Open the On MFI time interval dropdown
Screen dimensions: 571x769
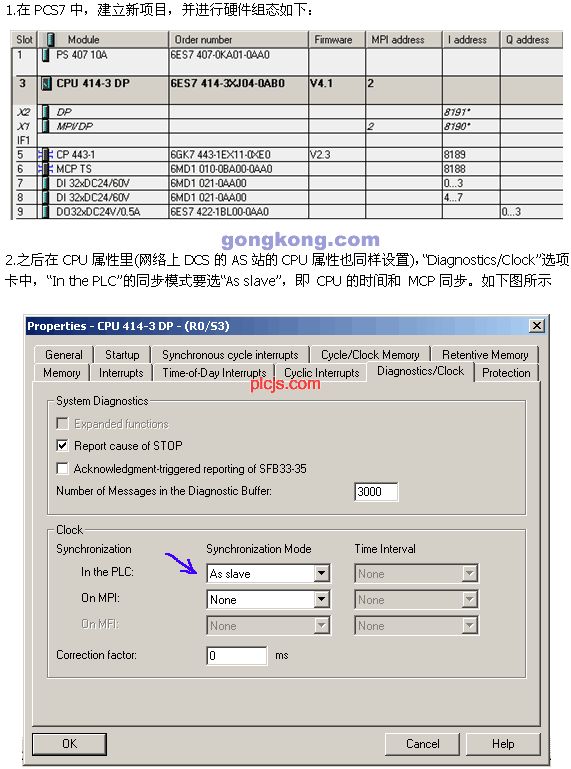pos(469,625)
